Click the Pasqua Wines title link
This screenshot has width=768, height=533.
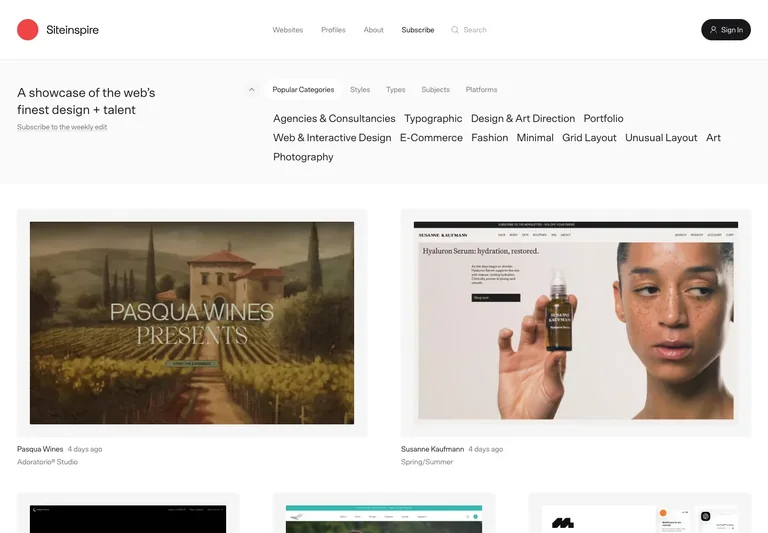(x=40, y=449)
